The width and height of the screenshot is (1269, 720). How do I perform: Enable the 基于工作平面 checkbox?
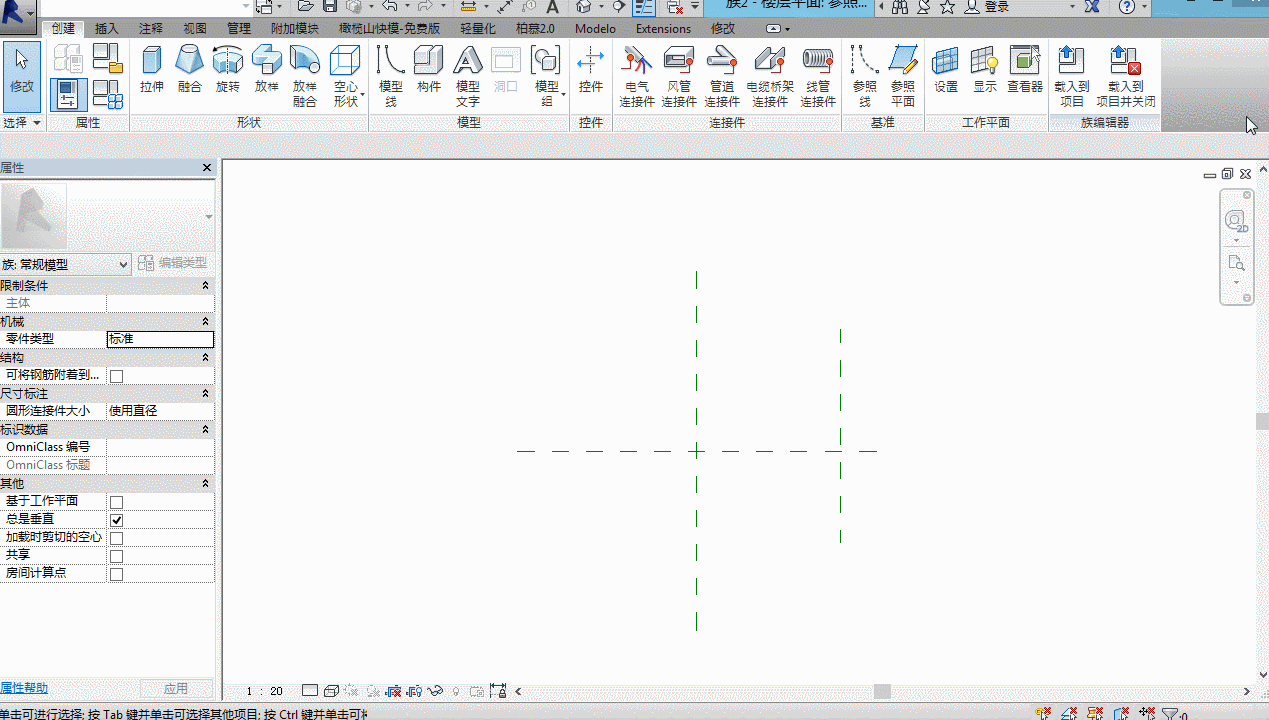click(116, 502)
